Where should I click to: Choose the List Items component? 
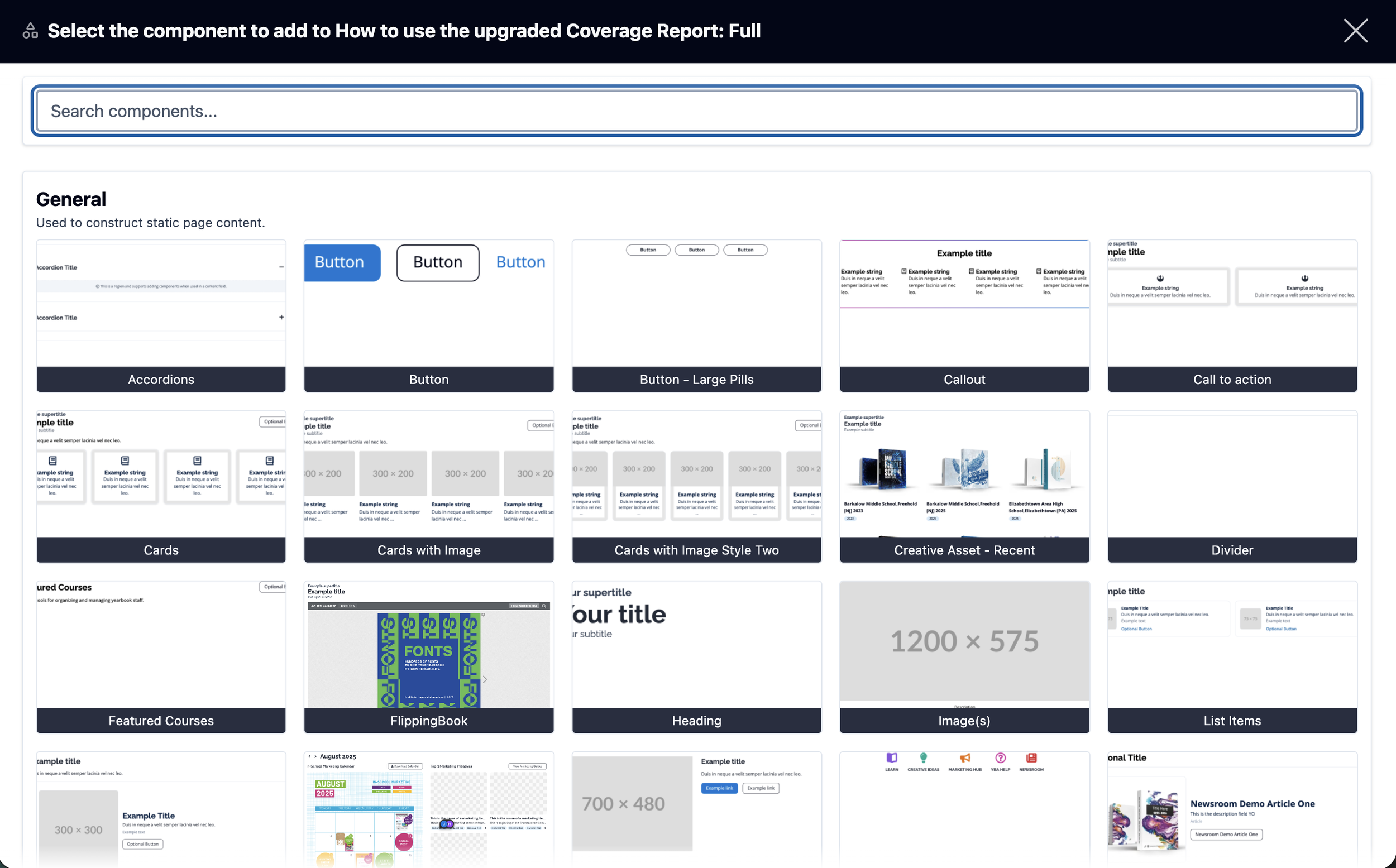tap(1232, 657)
